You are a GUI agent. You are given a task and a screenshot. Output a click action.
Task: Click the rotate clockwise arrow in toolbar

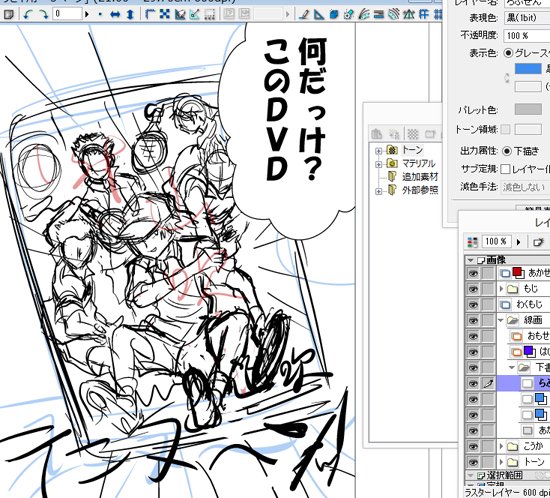tap(43, 14)
